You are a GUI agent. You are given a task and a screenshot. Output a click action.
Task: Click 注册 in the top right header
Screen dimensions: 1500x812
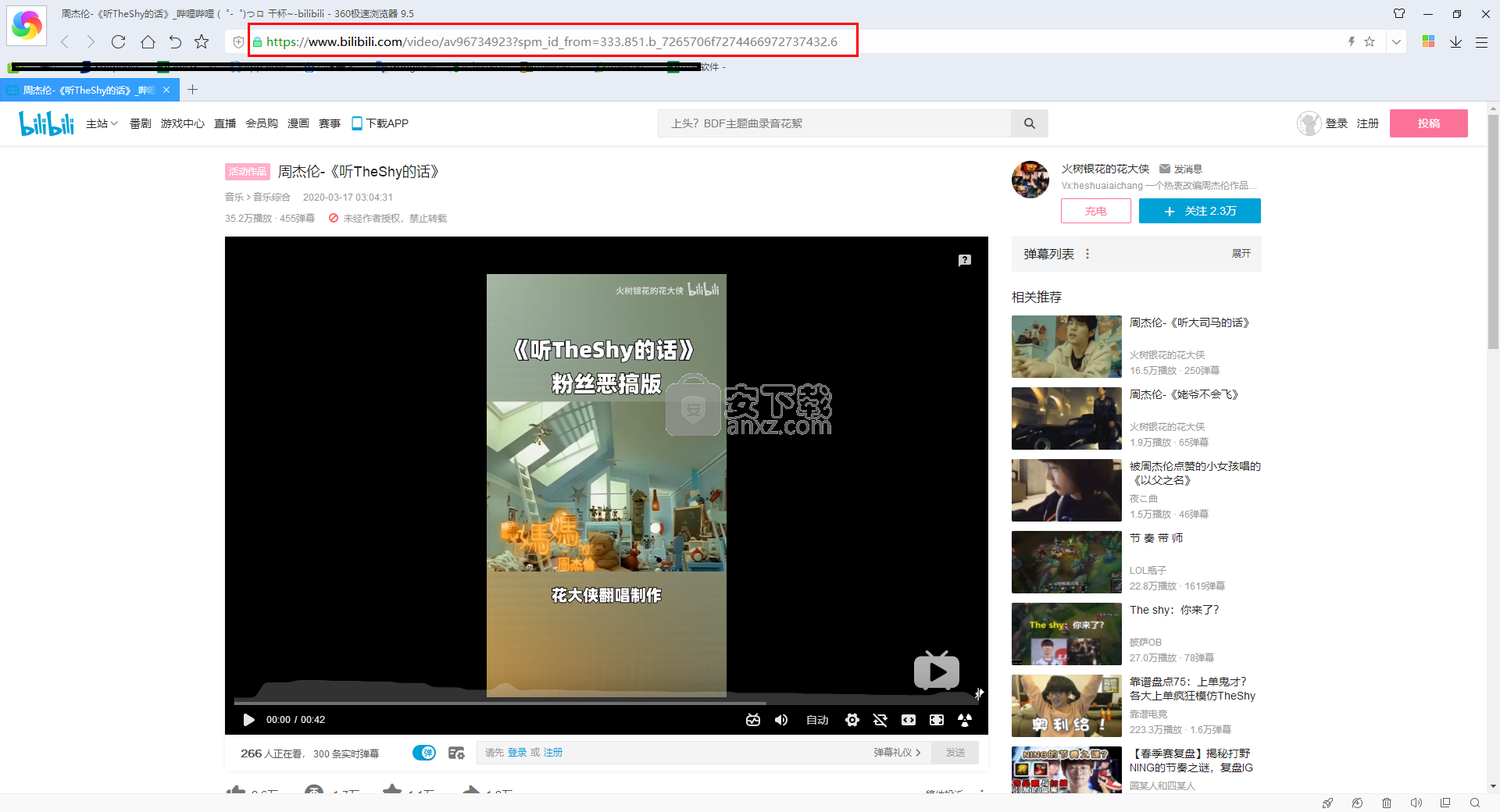tap(1368, 123)
